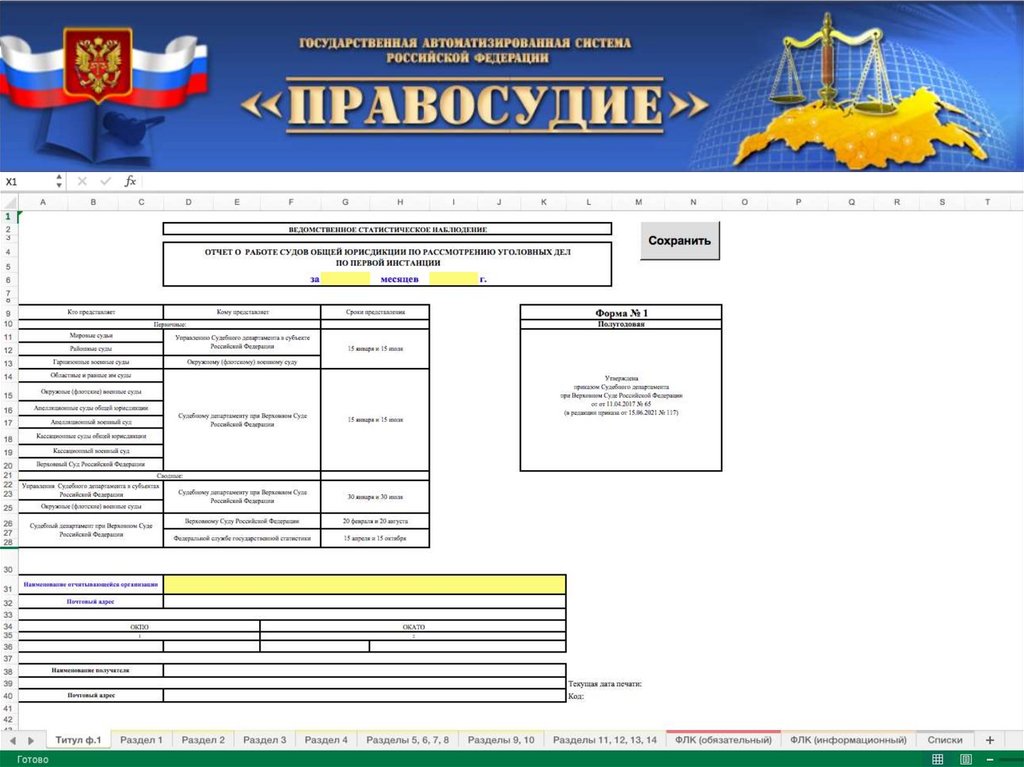Click the 'ВЕДОМСТВЕННОЕ СТАТИСТИЧЕСКОЕ НАБЛЮДЕНИЕ' heading cell
This screenshot has height=767, width=1024.
387,229
